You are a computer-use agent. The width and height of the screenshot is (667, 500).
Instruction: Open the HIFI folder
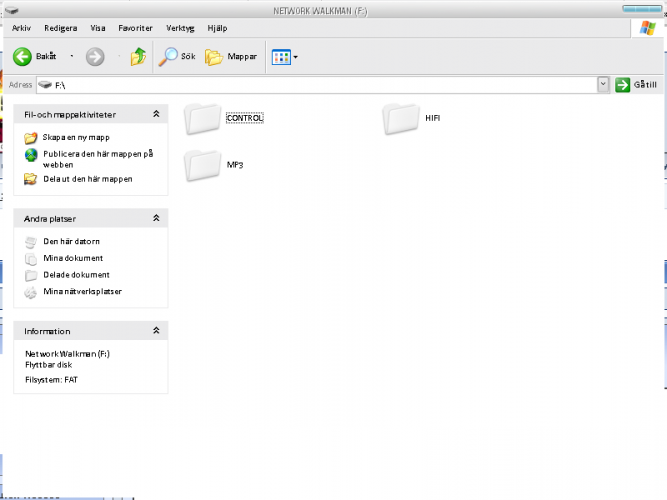(401, 118)
